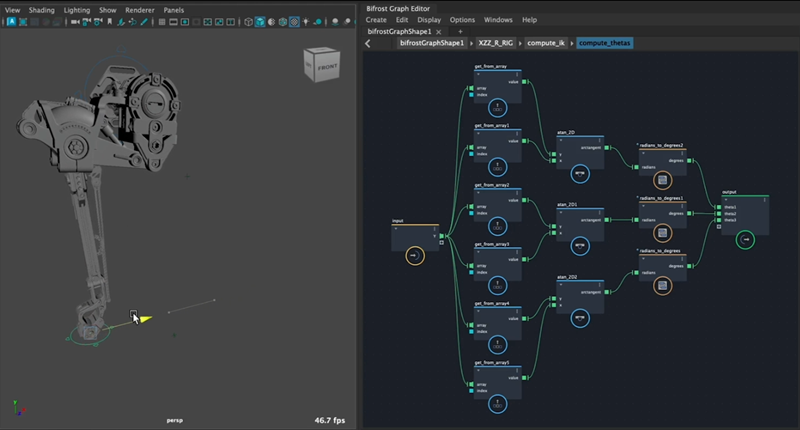The height and width of the screenshot is (430, 800).
Task: Click the Lock Camera icon in viewport toolbar
Action: point(87,22)
